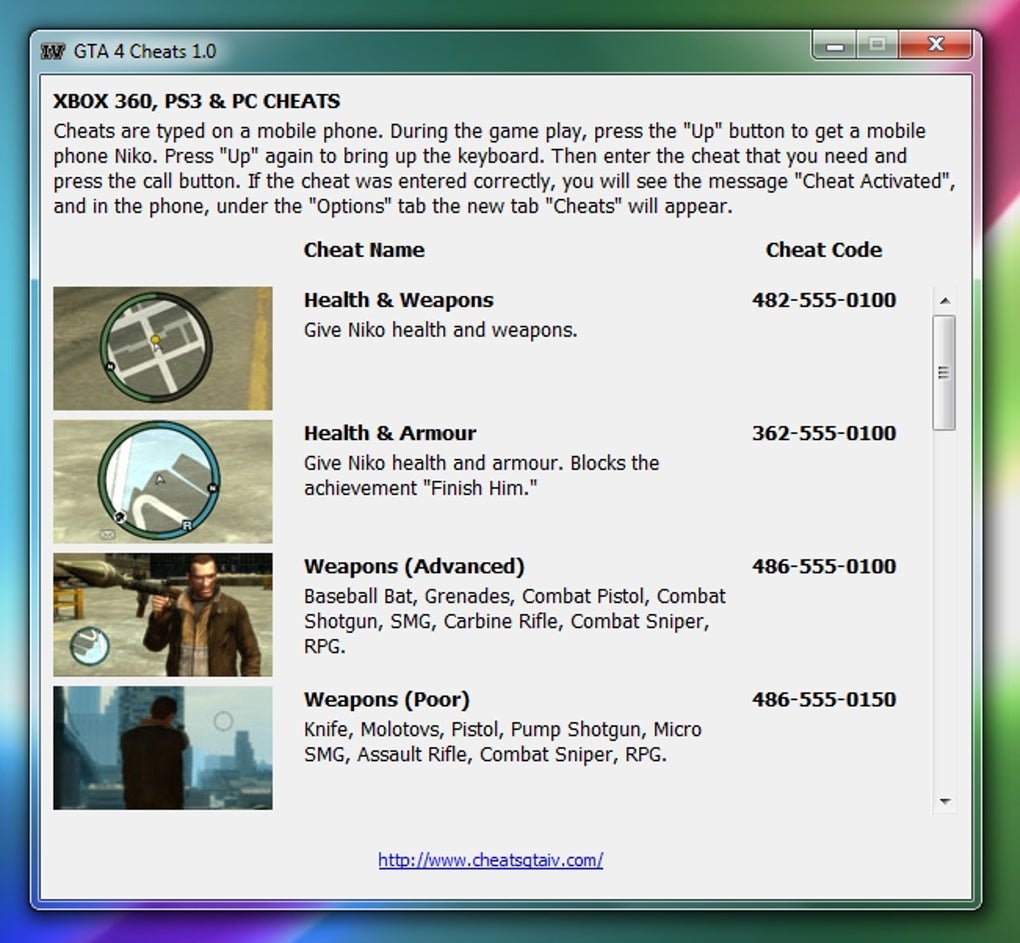Screen dimensions: 1020x943
Task: Select the Weapons (Advanced) RPG thumbnail
Action: coord(163,615)
